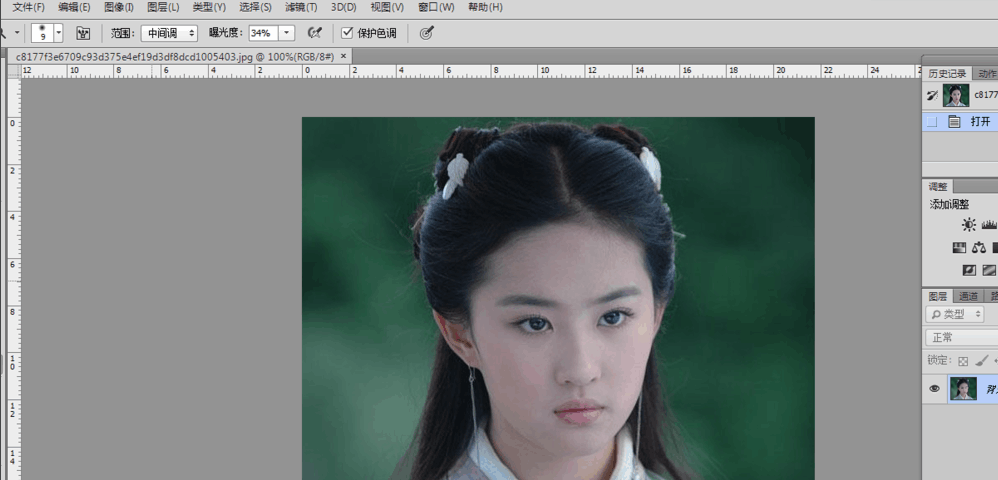Toggle history brush source box beside 打开
Viewport: 998px width, 480px height.
(x=932, y=122)
